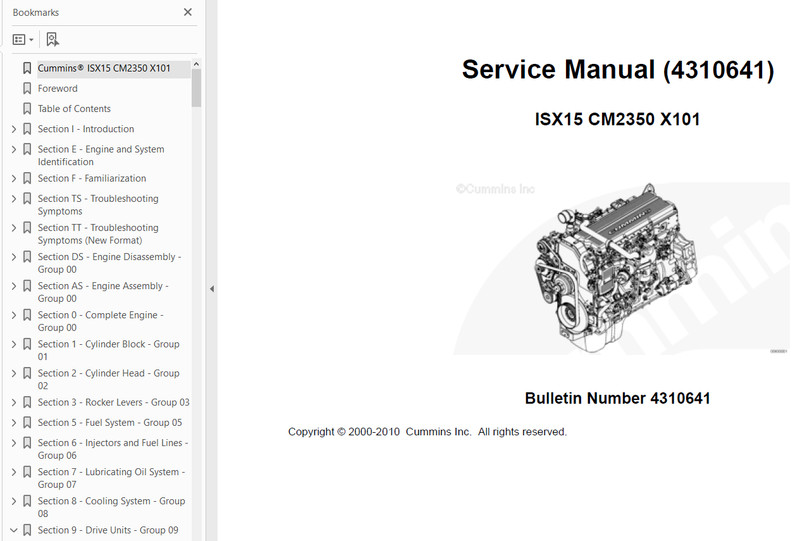Click the Bulletin Number 4310641 text
The height and width of the screenshot is (541, 800).
(x=617, y=398)
